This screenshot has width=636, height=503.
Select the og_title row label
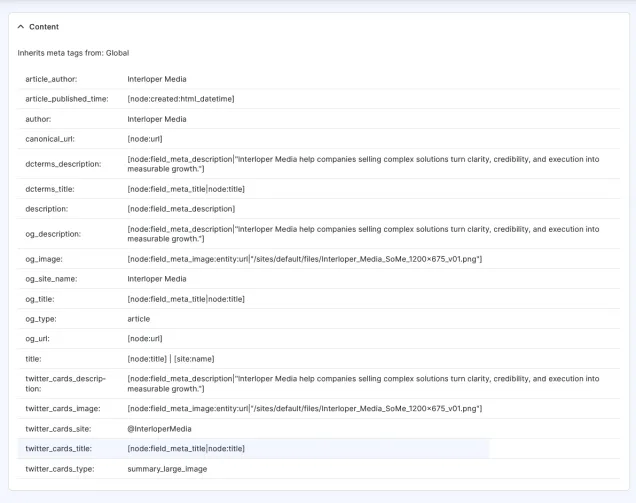click(x=42, y=299)
